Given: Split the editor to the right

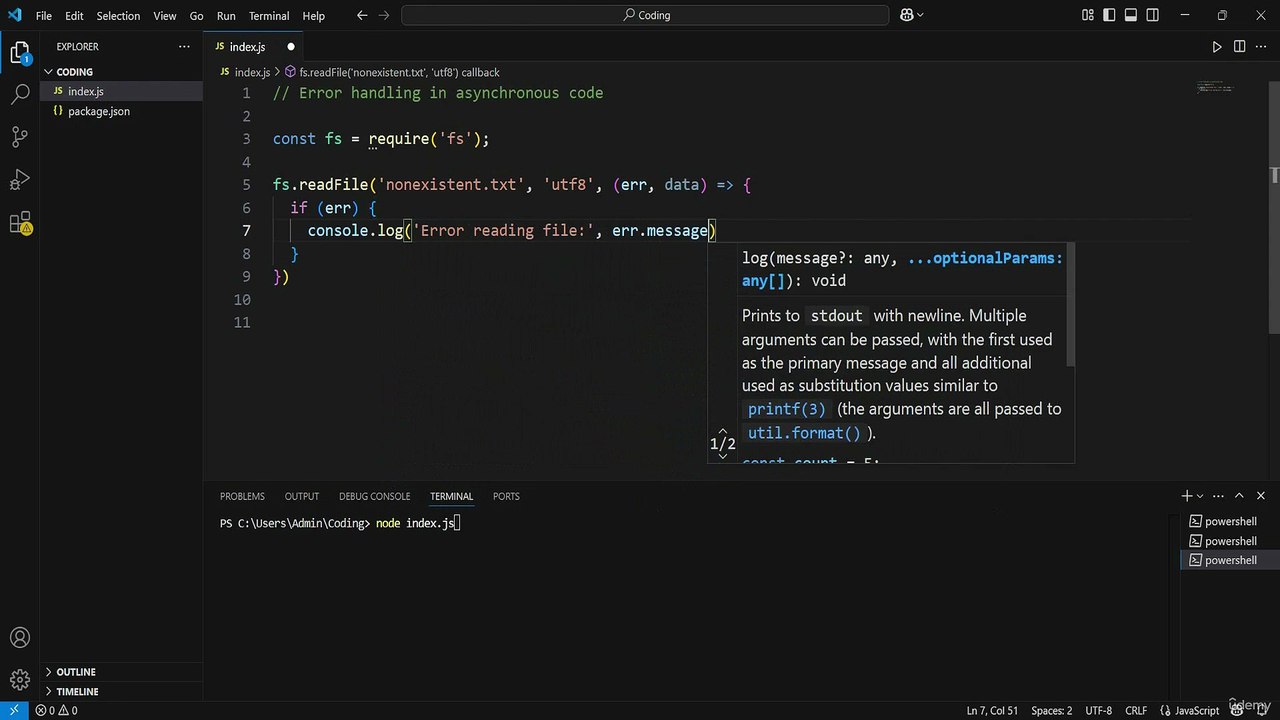Looking at the screenshot, I should [1239, 47].
